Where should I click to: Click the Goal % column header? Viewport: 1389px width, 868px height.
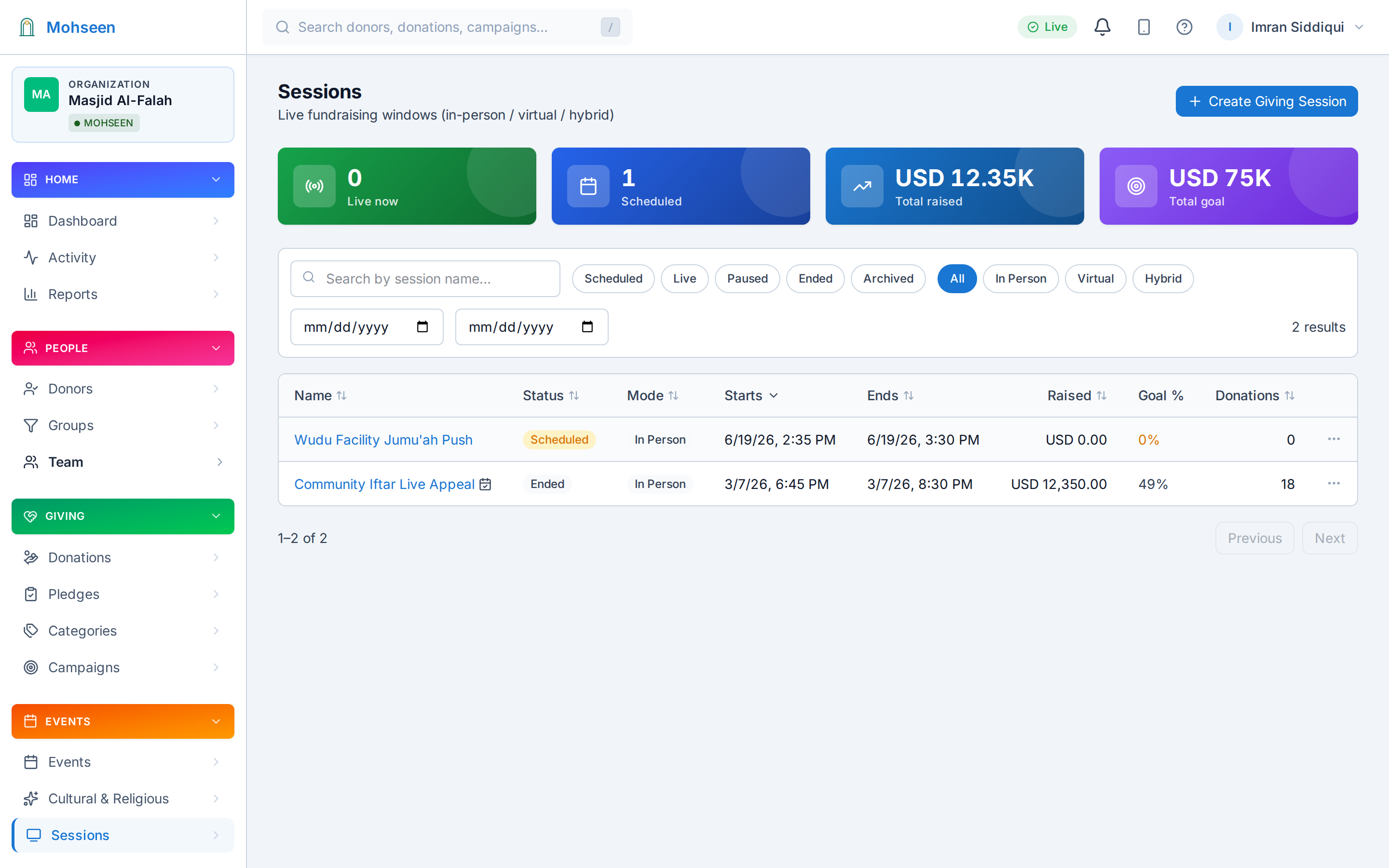pyautogui.click(x=1160, y=395)
